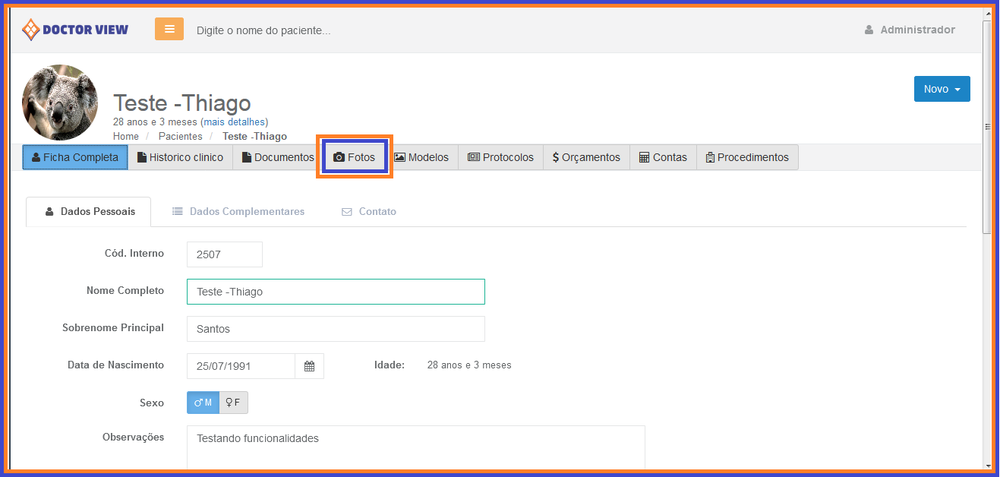Click the Historico clinico button

(x=180, y=158)
